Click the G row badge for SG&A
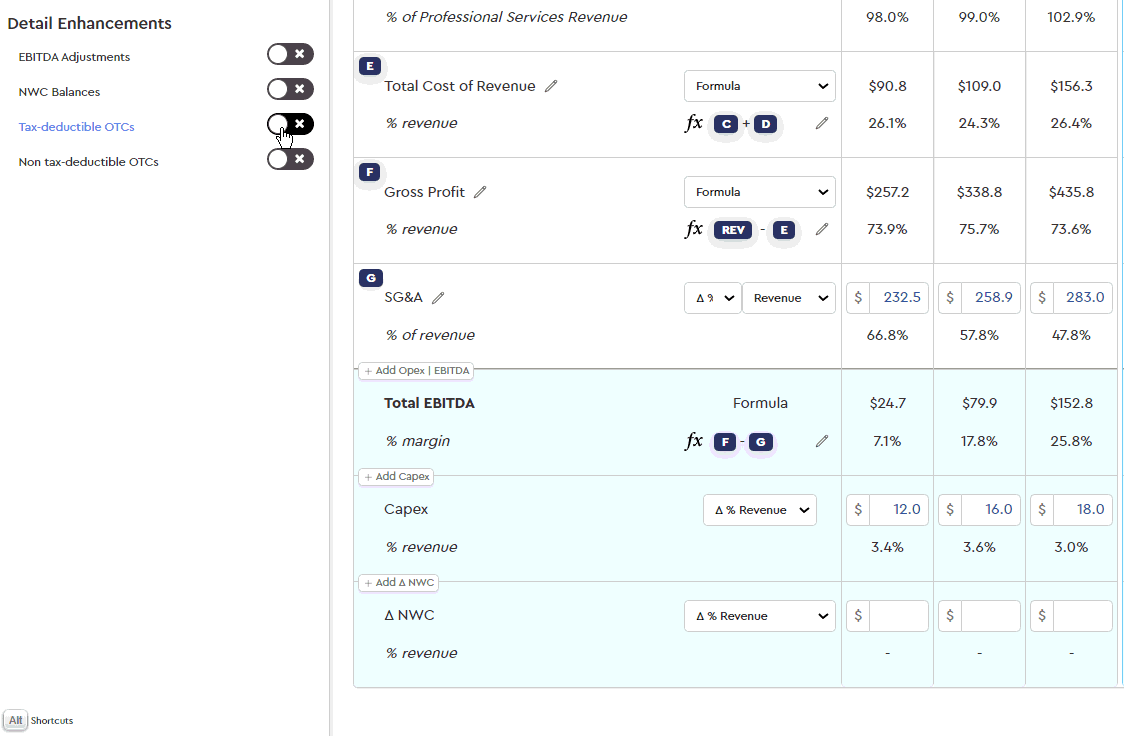 coord(370,278)
